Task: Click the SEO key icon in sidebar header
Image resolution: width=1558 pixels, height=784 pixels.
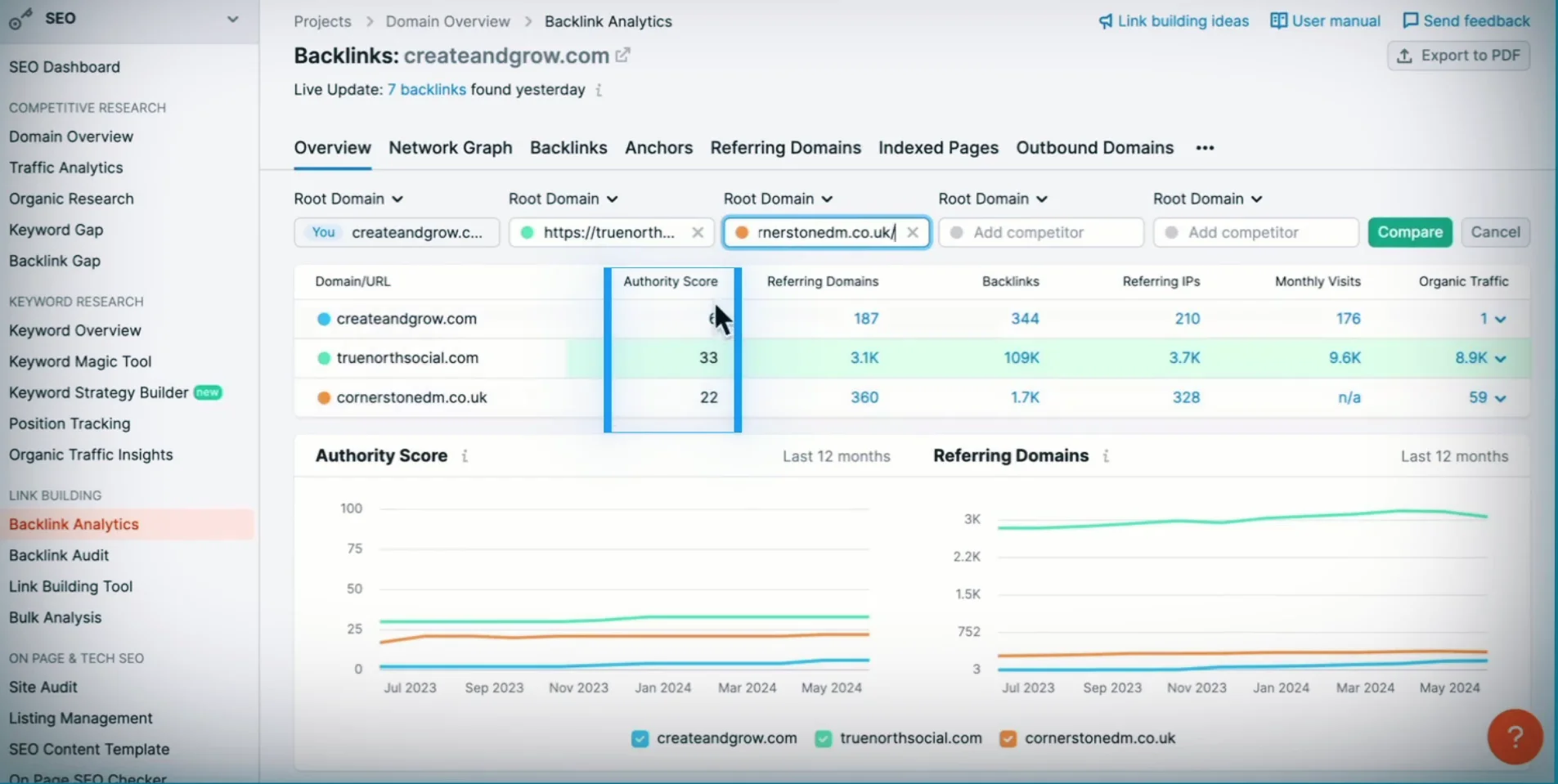Action: pos(20,18)
